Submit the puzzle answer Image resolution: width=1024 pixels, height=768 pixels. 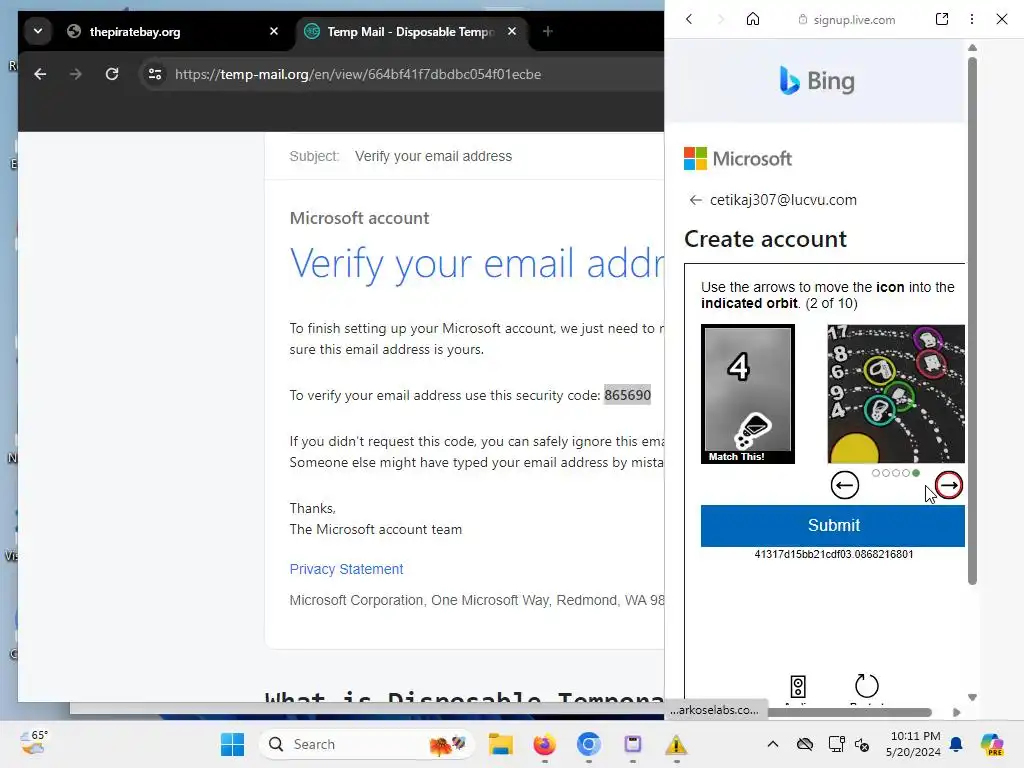point(833,525)
